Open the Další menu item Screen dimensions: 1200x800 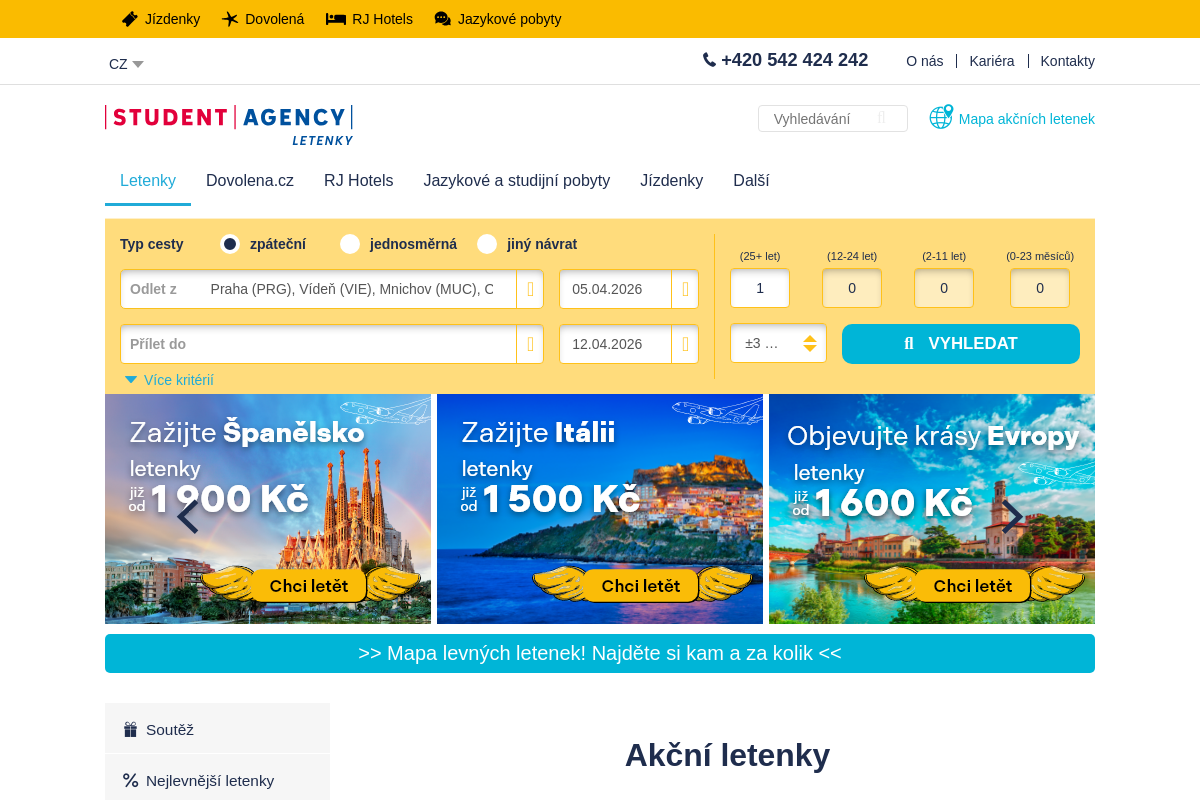coord(751,181)
